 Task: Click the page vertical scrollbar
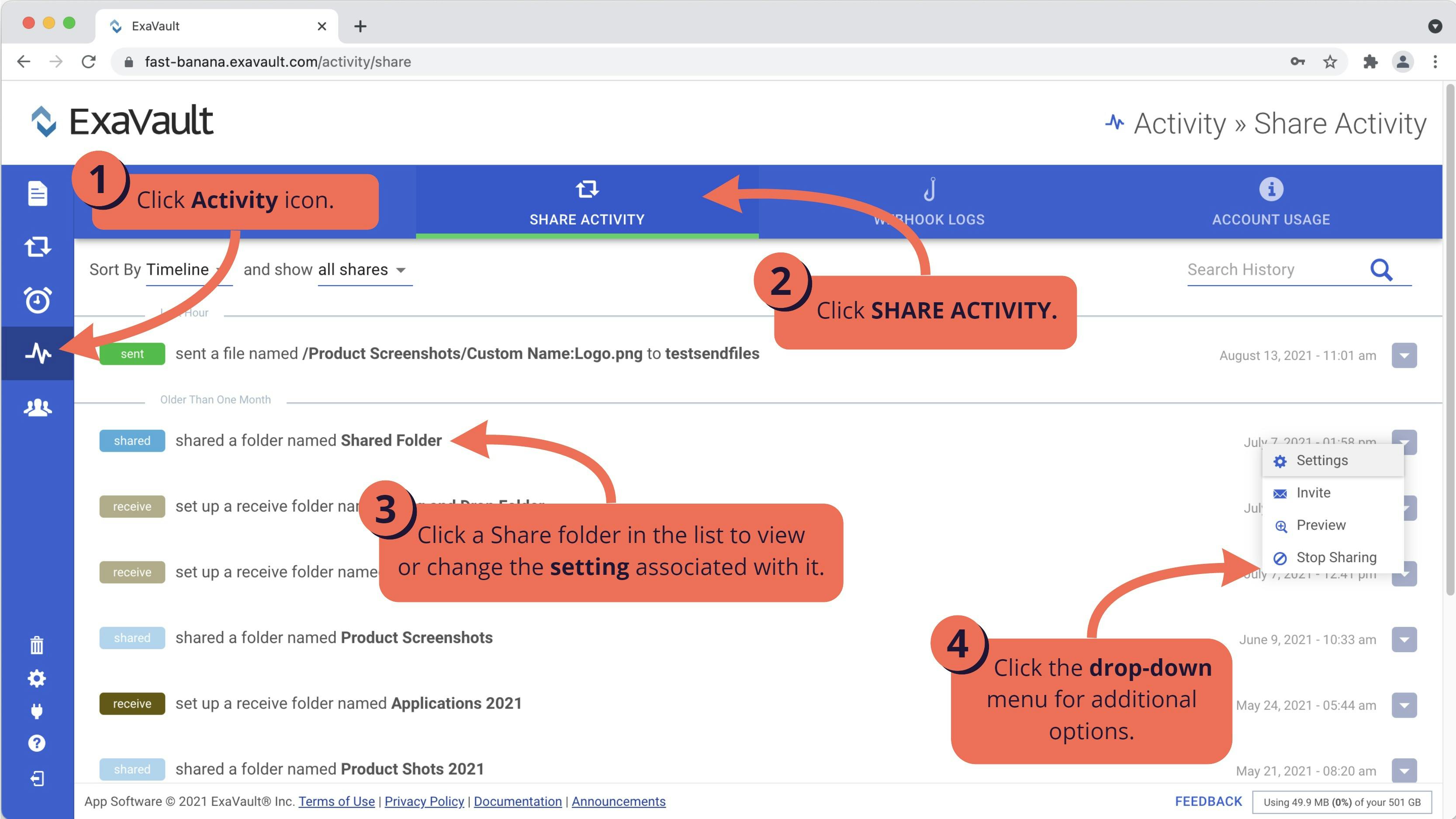1450,339
